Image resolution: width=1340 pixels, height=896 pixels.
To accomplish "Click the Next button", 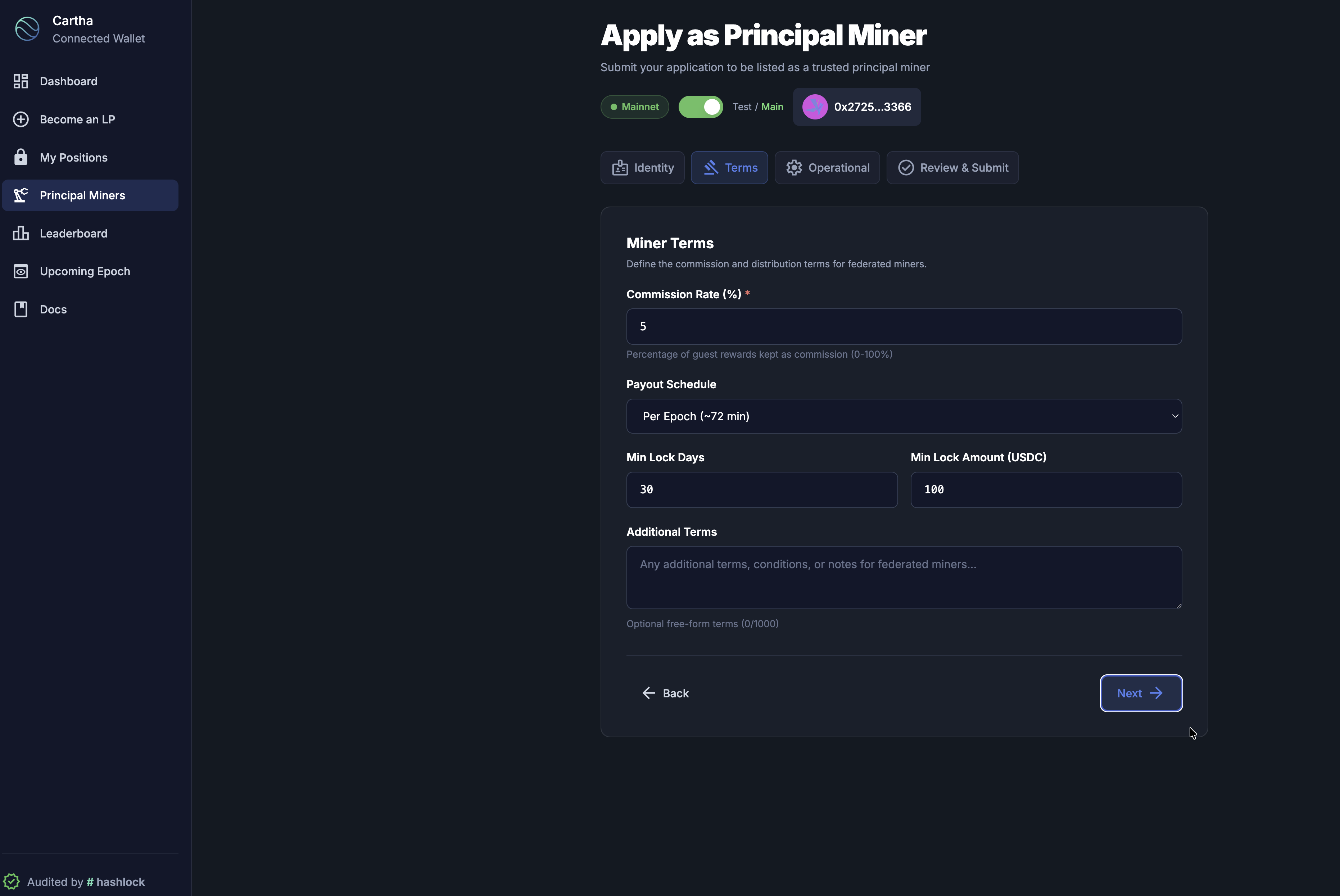I will (1141, 693).
